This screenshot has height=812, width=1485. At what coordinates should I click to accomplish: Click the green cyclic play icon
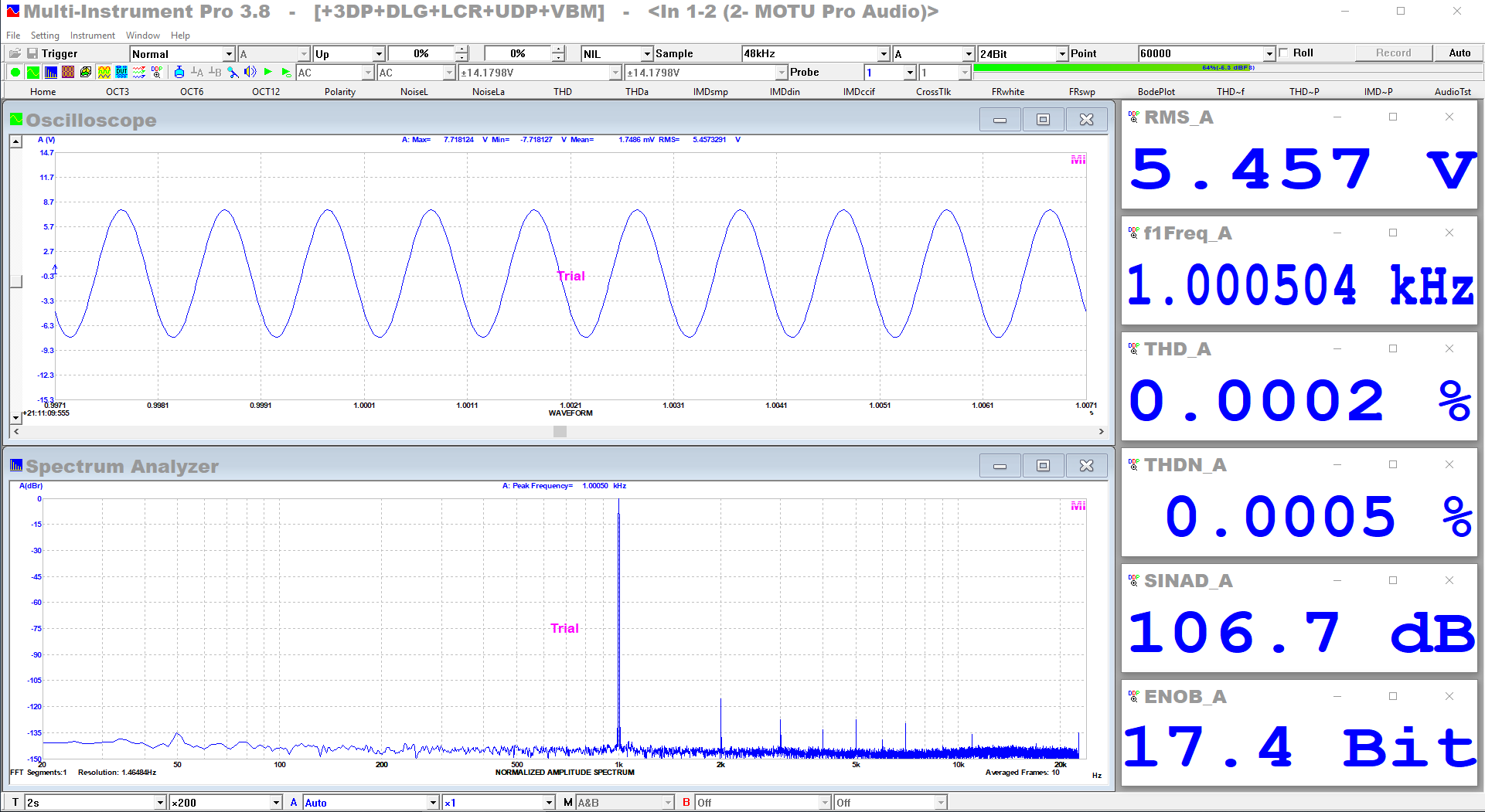point(286,73)
